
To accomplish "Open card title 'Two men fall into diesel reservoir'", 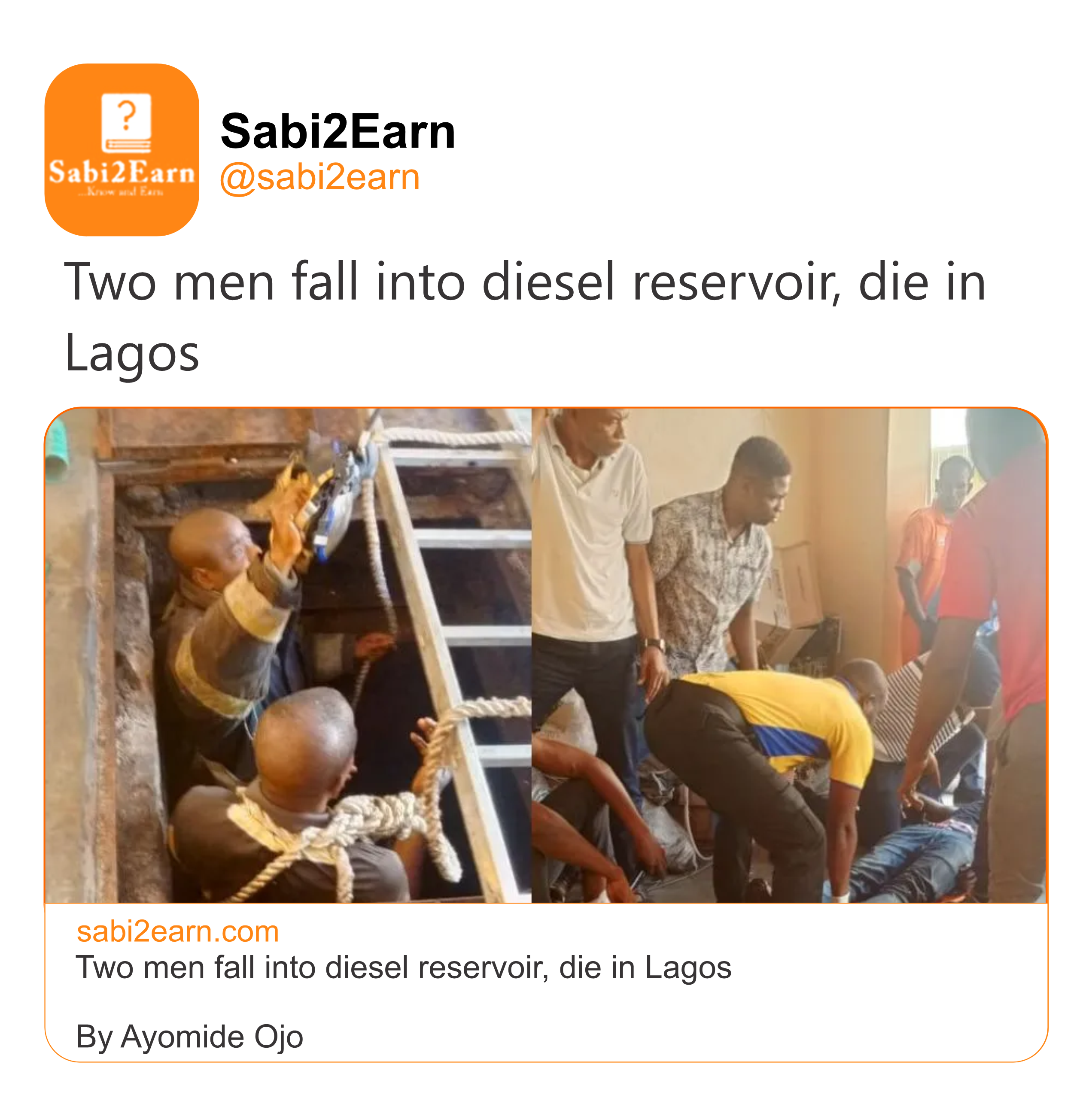I will 403,967.
